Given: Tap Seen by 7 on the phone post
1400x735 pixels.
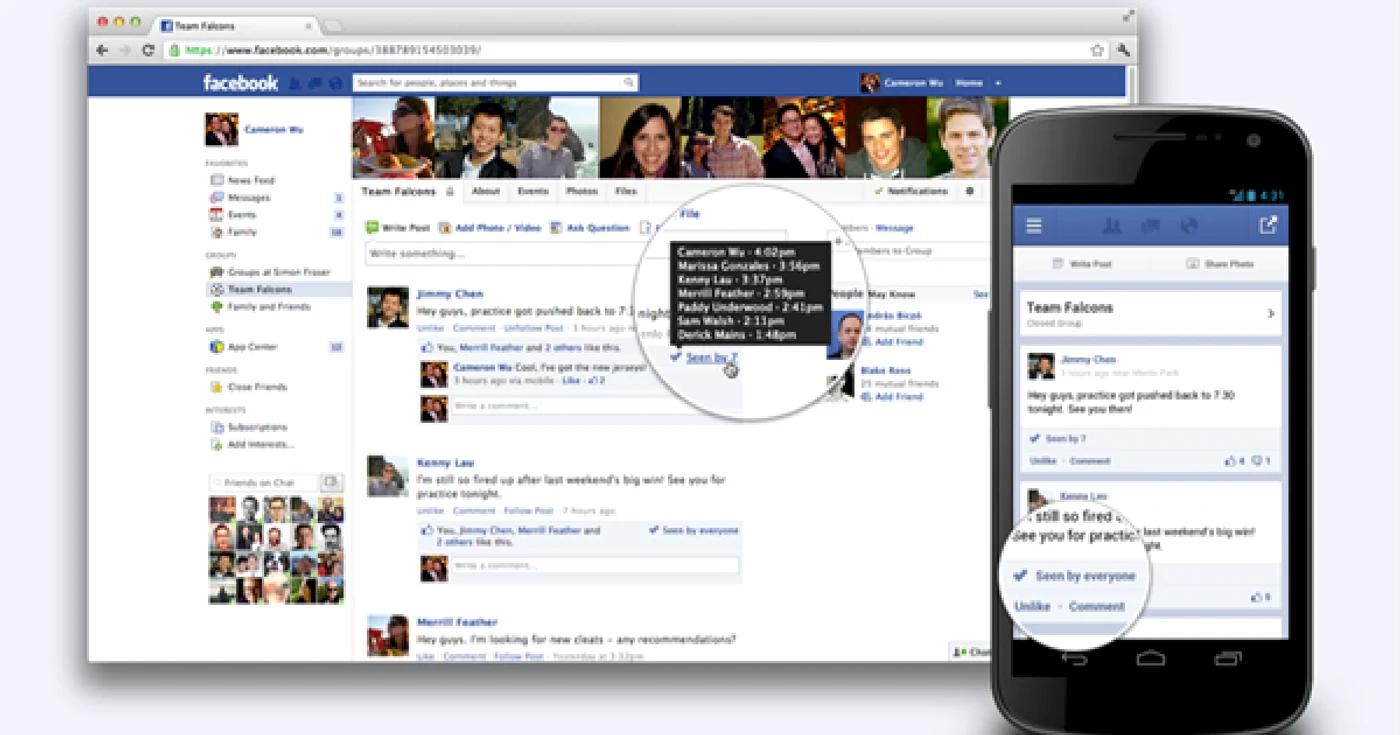Looking at the screenshot, I should 1057,439.
